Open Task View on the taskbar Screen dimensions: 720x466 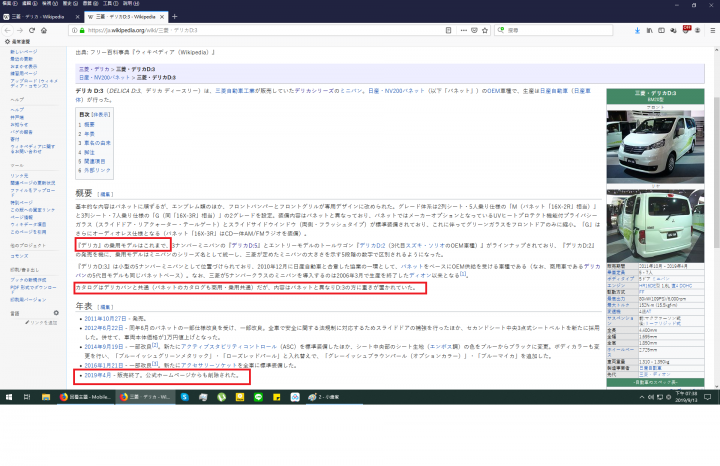click(27, 397)
